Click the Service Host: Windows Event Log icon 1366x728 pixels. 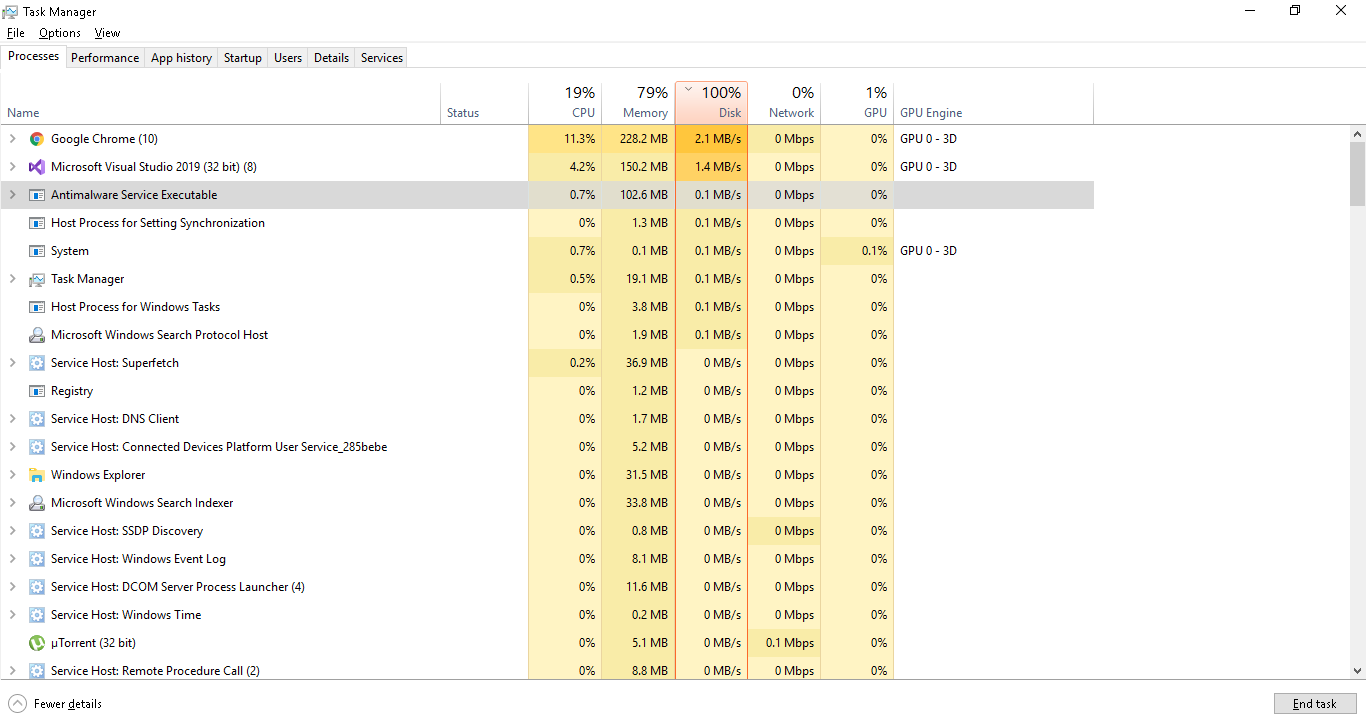pos(37,559)
